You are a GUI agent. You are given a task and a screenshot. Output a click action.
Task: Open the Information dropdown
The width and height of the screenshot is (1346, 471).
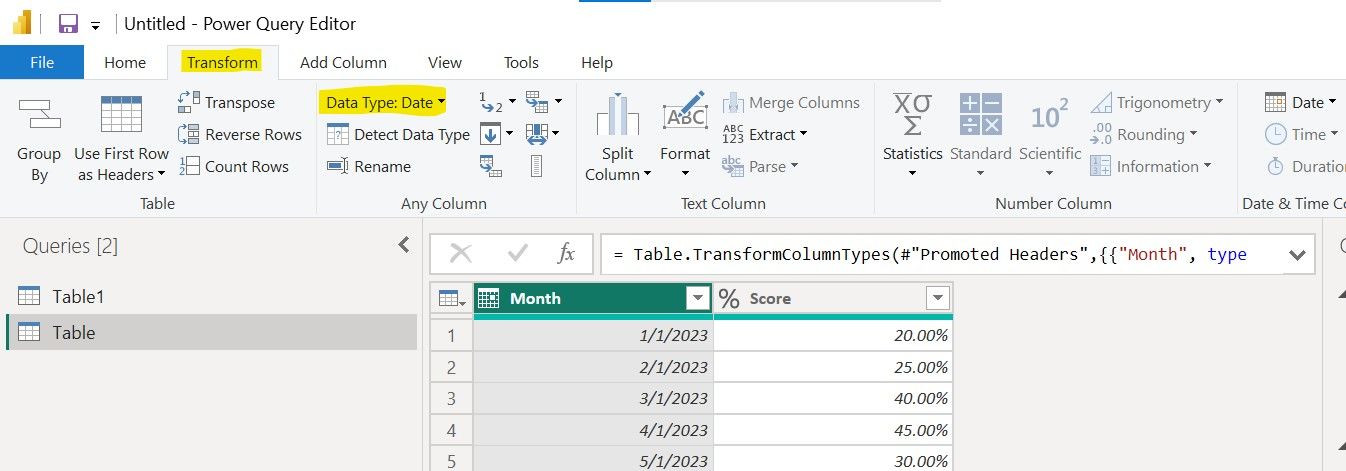coord(1151,166)
